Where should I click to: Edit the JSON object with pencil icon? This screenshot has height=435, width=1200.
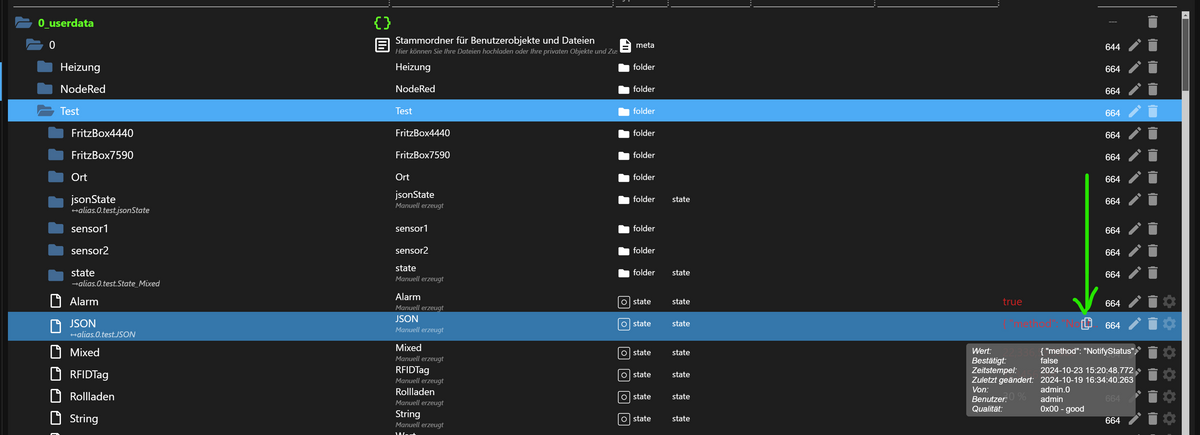point(1134,324)
